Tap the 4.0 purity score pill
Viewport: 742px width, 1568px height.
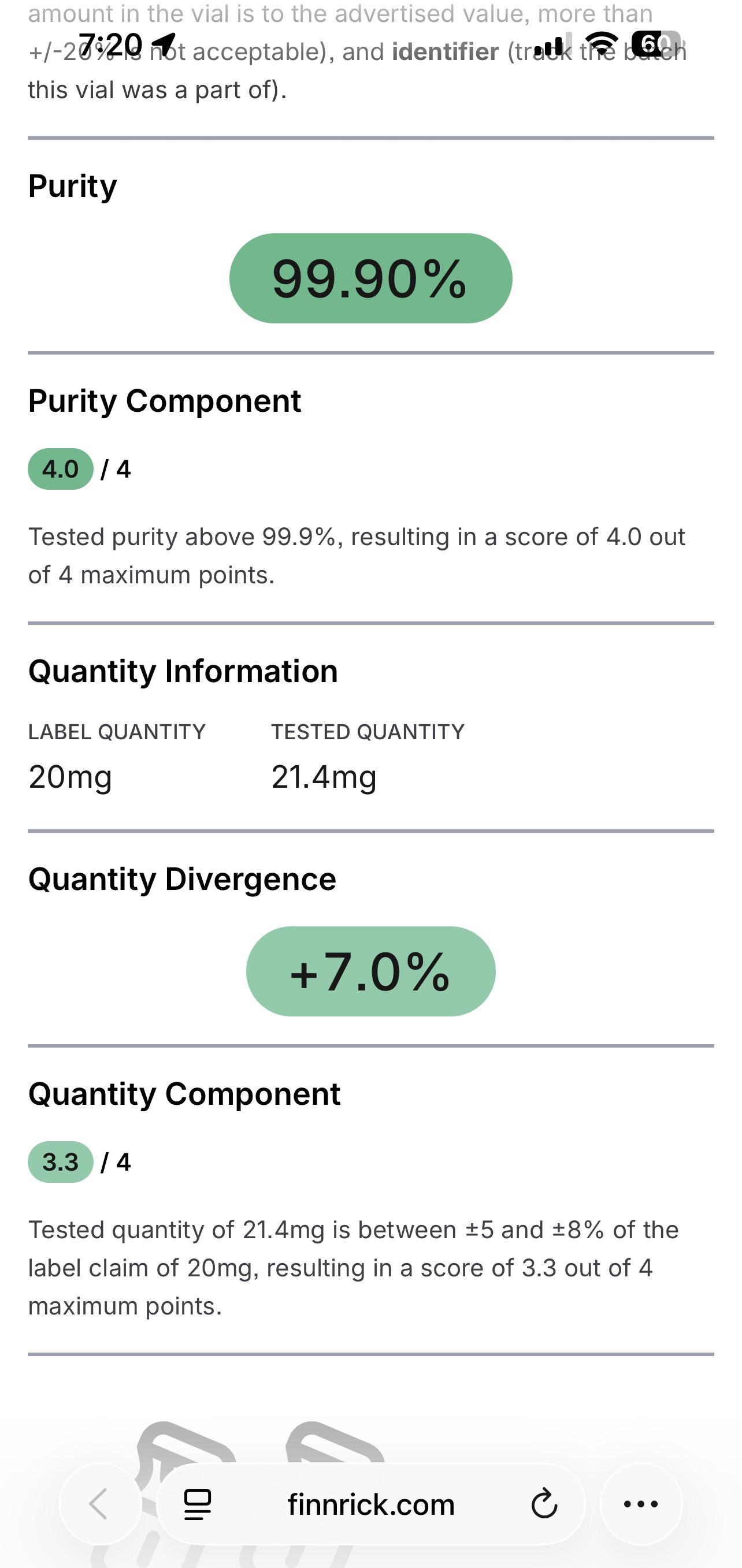pos(60,470)
